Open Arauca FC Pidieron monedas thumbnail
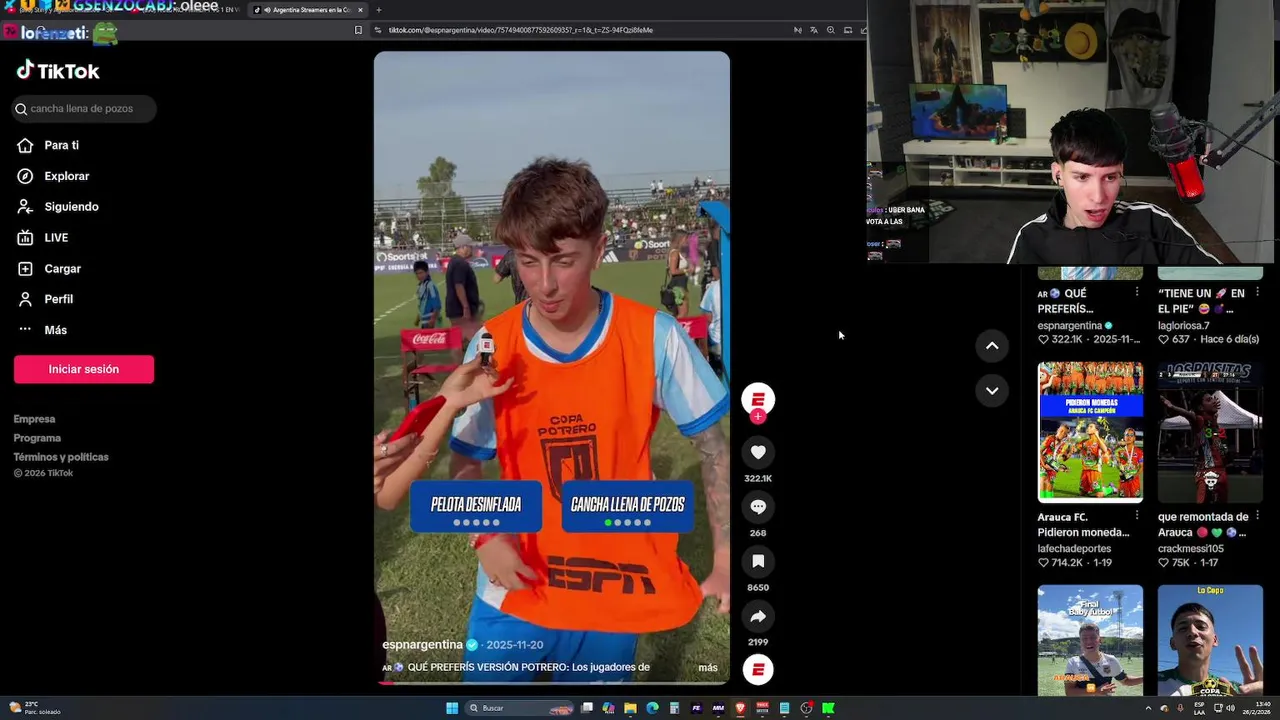1280x720 pixels. [x=1090, y=432]
